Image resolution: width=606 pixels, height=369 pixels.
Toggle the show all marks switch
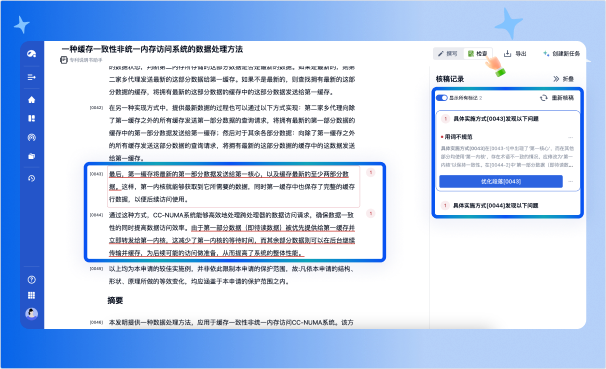tap(442, 98)
